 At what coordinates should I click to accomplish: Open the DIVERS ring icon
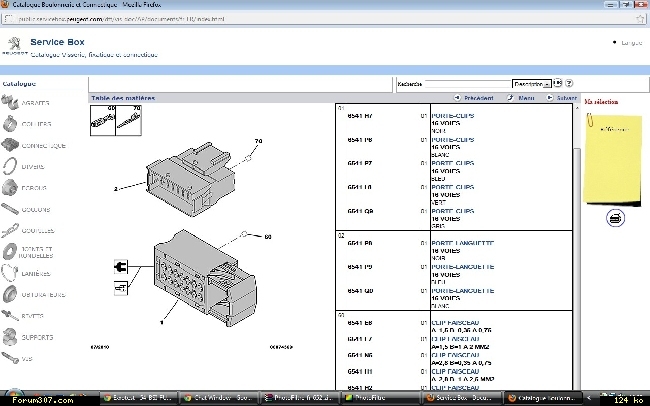[10, 166]
